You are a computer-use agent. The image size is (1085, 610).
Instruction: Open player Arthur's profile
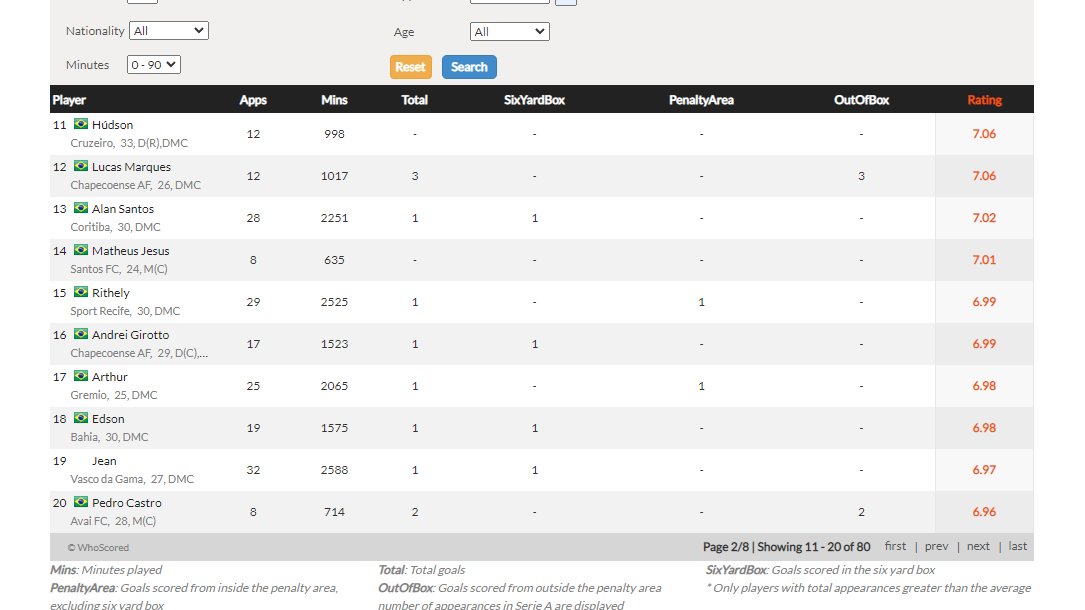pyautogui.click(x=110, y=377)
